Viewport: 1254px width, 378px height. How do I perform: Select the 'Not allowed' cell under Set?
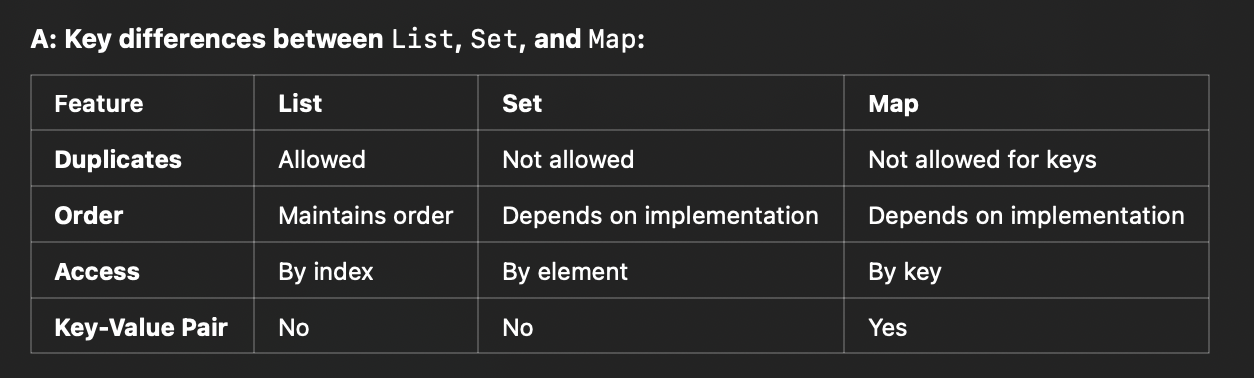pyautogui.click(x=568, y=159)
